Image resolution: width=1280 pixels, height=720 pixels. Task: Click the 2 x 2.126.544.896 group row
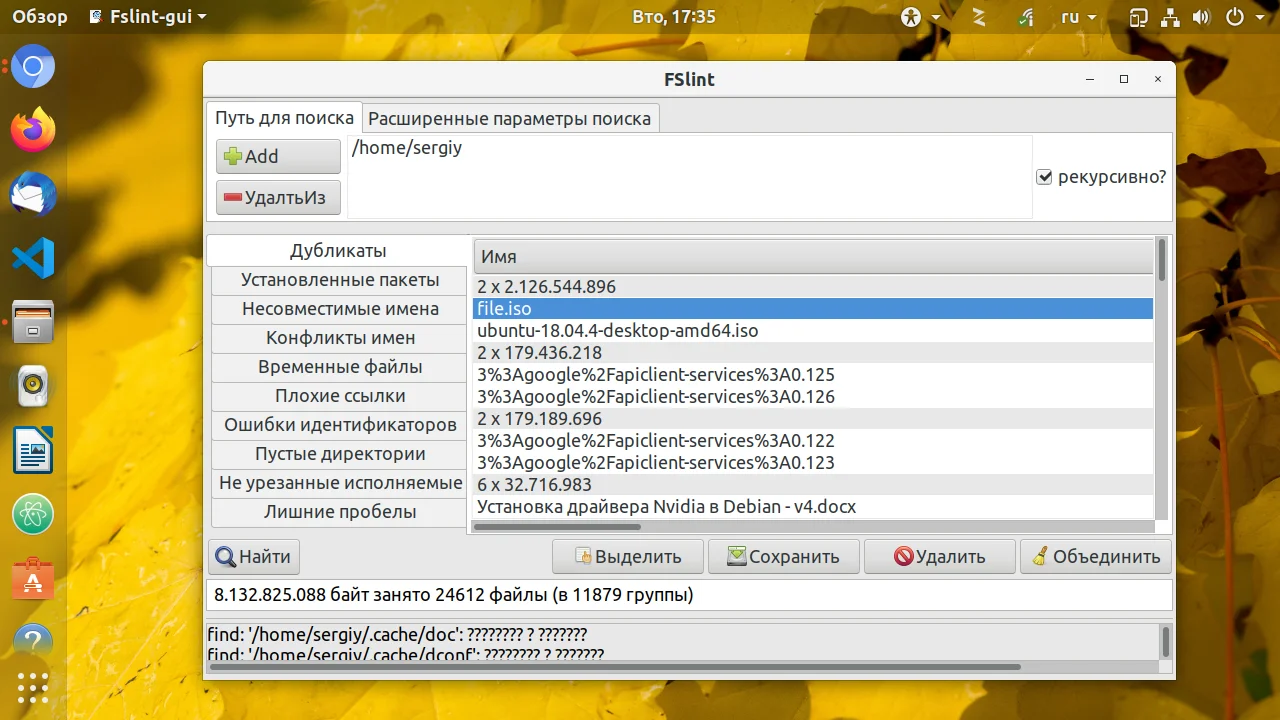pos(813,287)
